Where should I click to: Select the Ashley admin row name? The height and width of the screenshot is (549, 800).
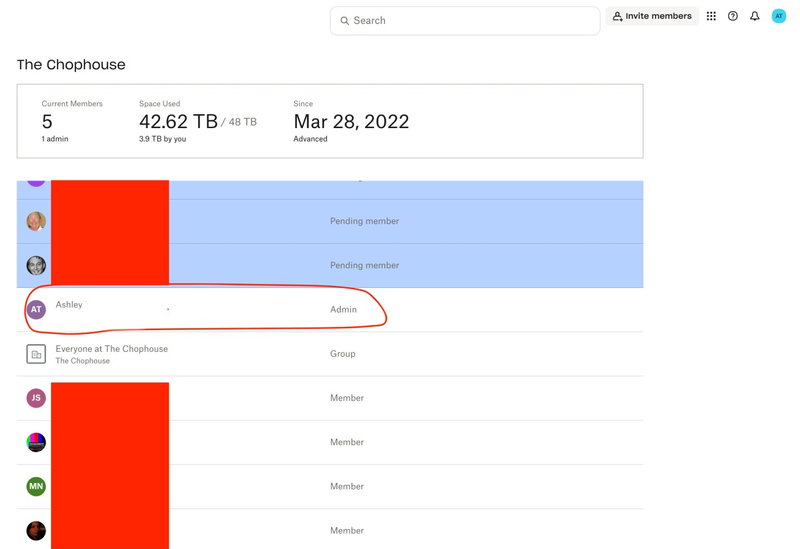point(69,305)
